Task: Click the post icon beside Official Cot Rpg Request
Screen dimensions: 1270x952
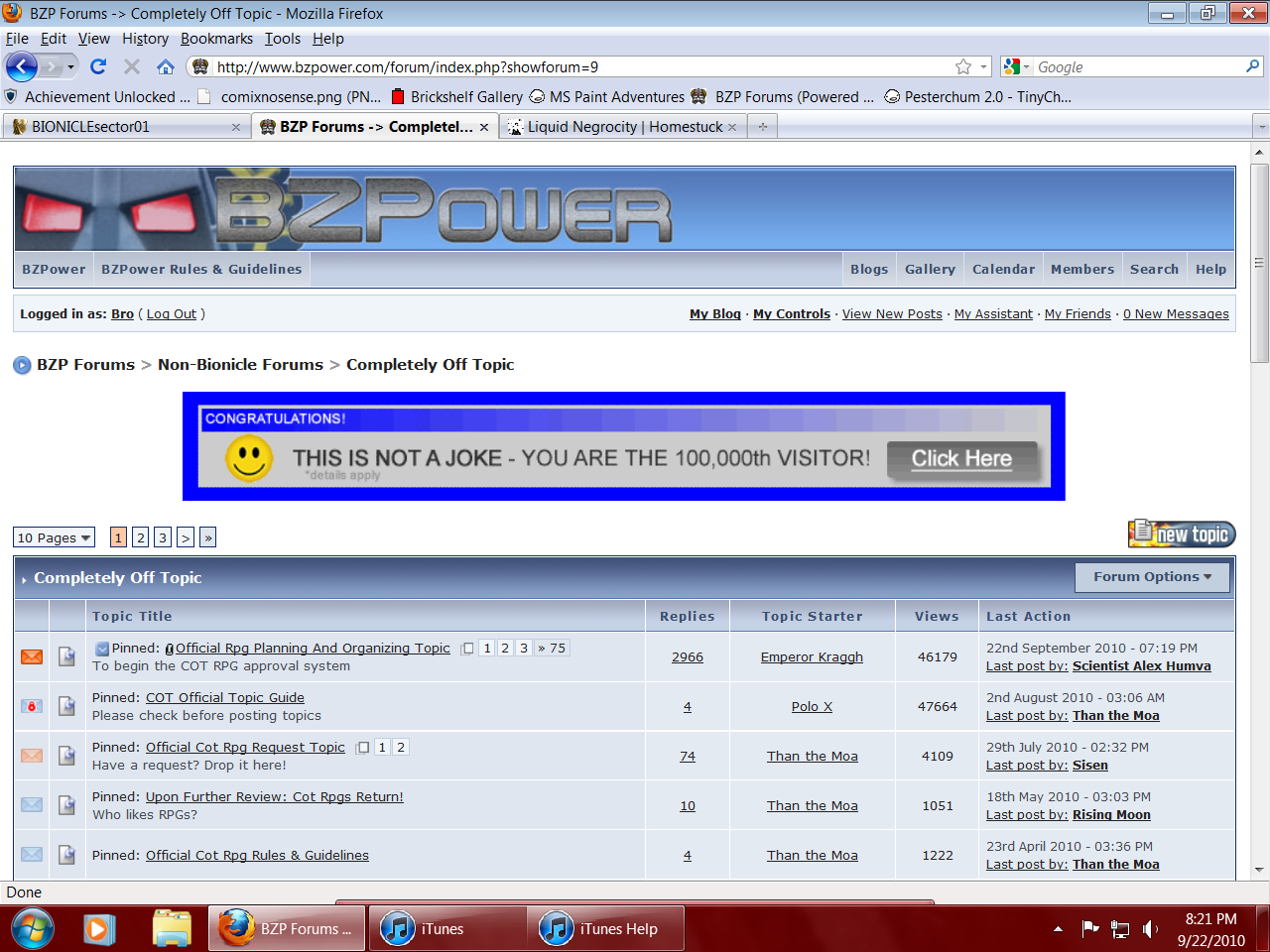Action: [x=66, y=756]
